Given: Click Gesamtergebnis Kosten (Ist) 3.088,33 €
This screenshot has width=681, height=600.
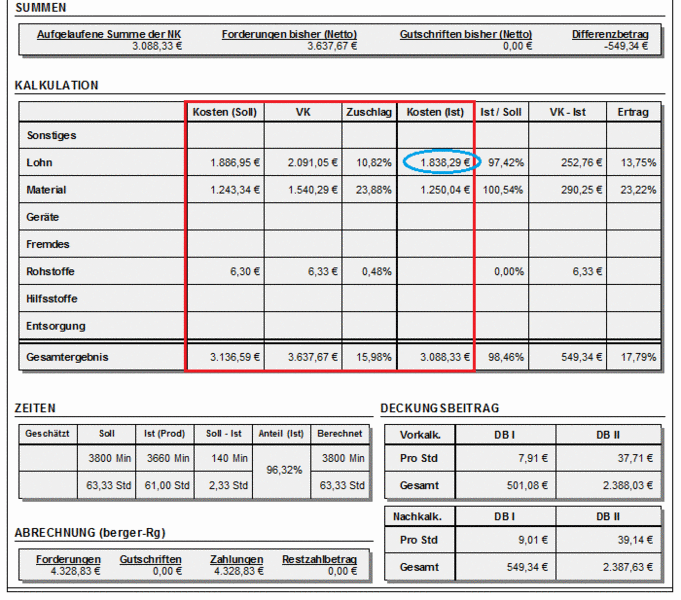Looking at the screenshot, I should click(x=445, y=357).
